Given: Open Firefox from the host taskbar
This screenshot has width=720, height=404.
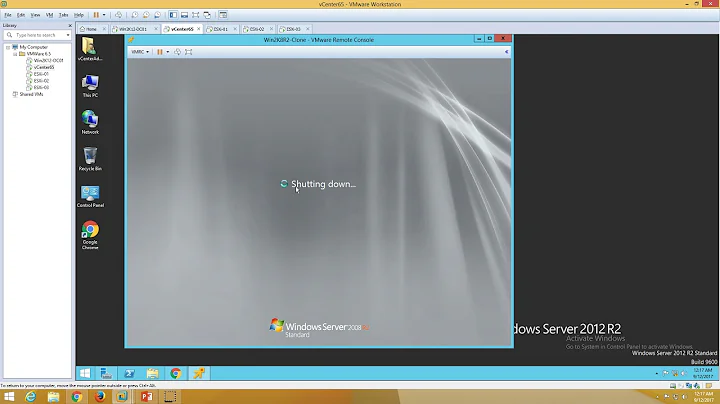Looking at the screenshot, I should pyautogui.click(x=100, y=397).
